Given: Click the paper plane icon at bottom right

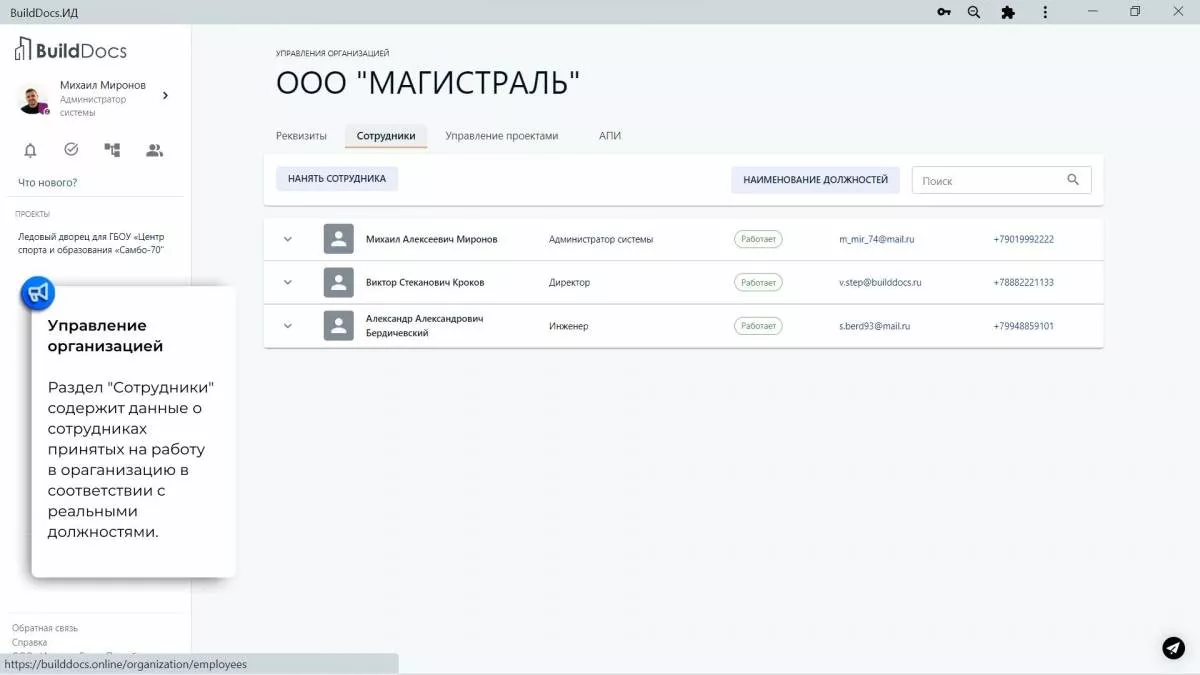Looking at the screenshot, I should coord(1172,648).
